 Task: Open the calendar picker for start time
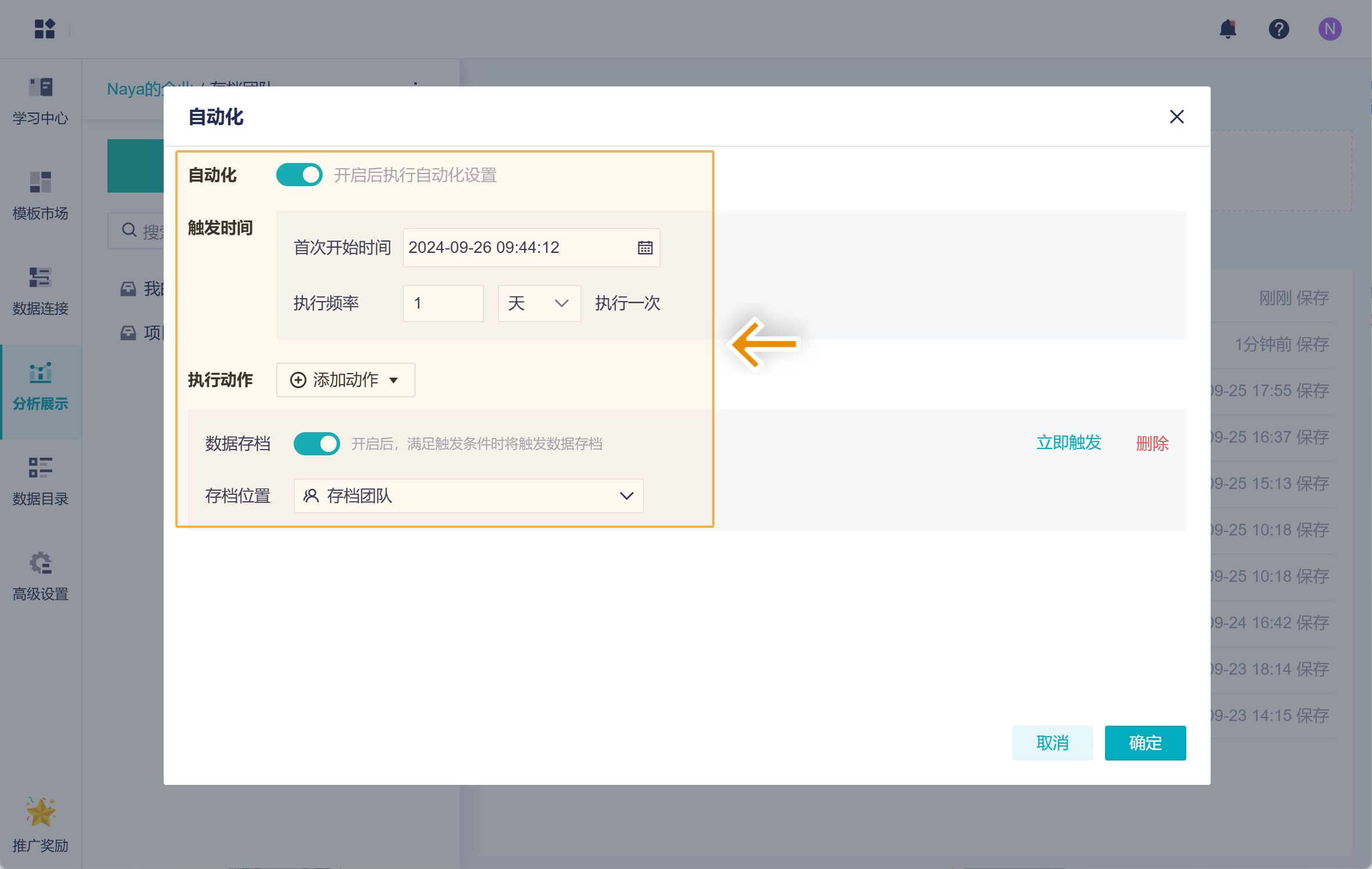(x=645, y=248)
